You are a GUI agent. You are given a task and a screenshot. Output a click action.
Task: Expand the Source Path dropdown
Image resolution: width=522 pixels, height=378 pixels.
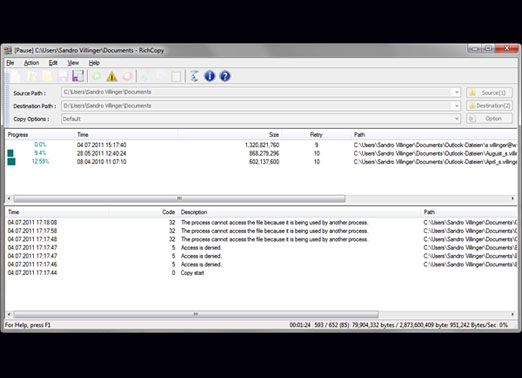[x=456, y=92]
